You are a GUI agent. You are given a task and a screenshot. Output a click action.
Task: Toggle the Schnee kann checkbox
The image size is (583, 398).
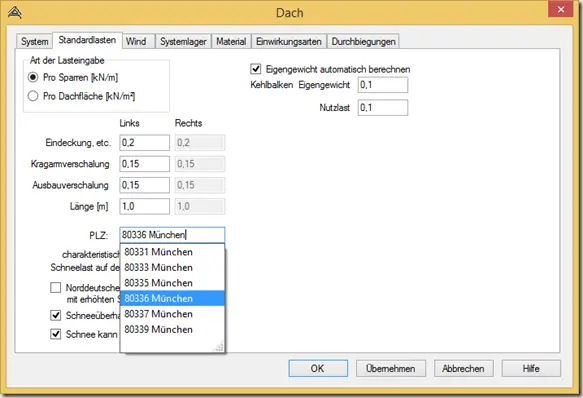(x=56, y=334)
